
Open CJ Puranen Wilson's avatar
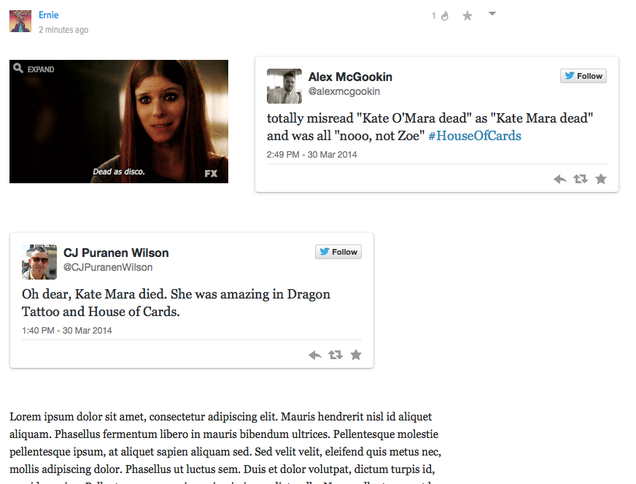pyautogui.click(x=39, y=262)
